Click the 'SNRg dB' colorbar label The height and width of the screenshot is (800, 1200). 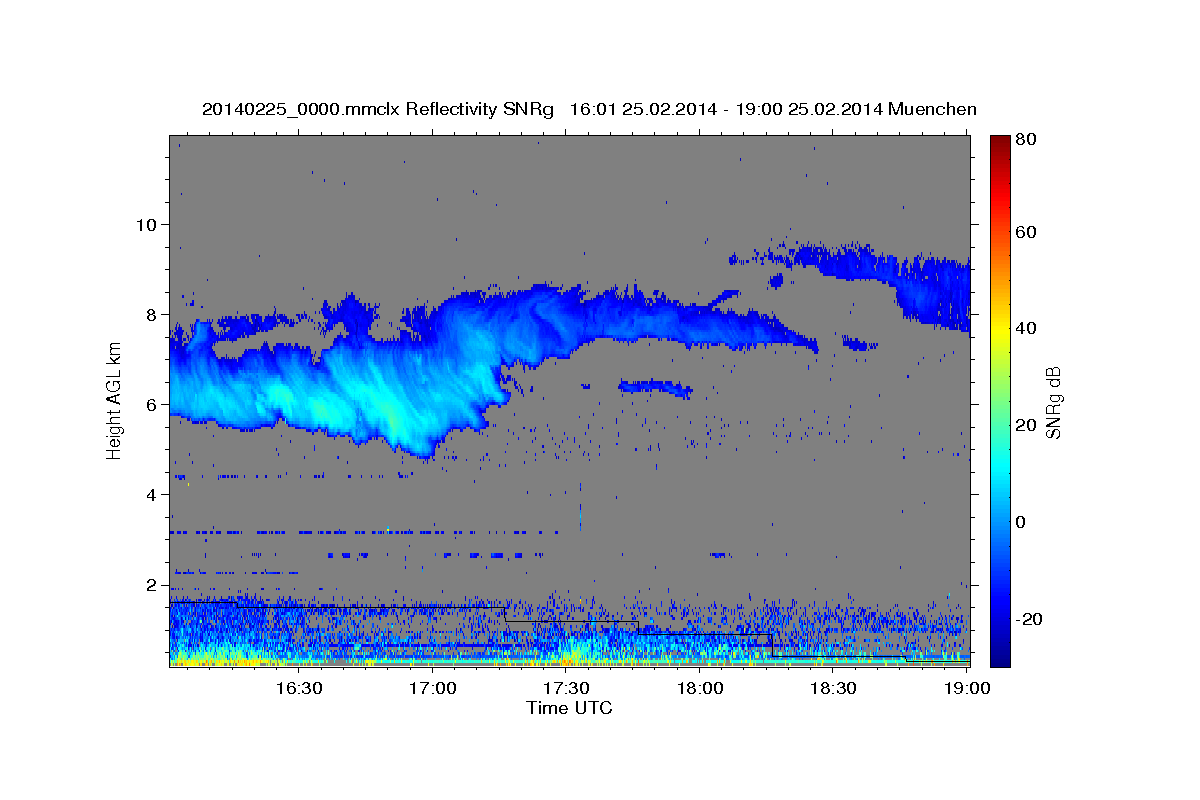tap(1053, 402)
